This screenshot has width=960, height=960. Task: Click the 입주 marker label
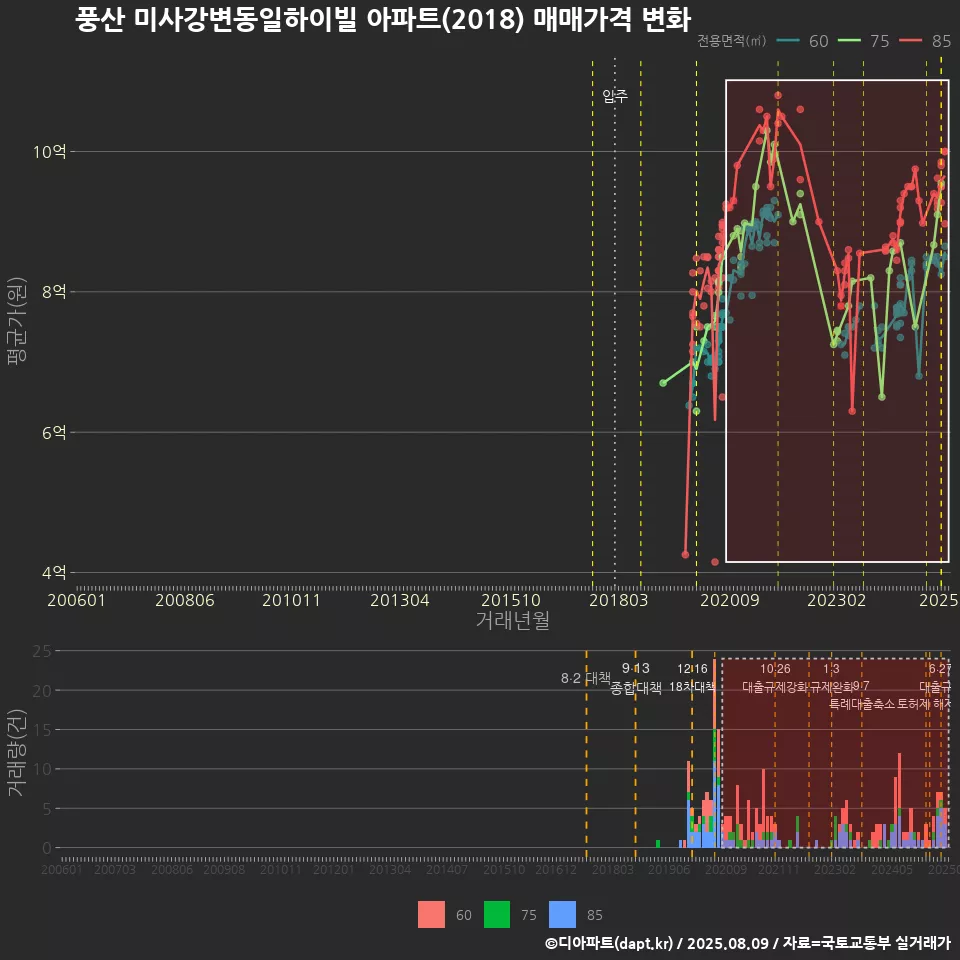pyautogui.click(x=615, y=96)
